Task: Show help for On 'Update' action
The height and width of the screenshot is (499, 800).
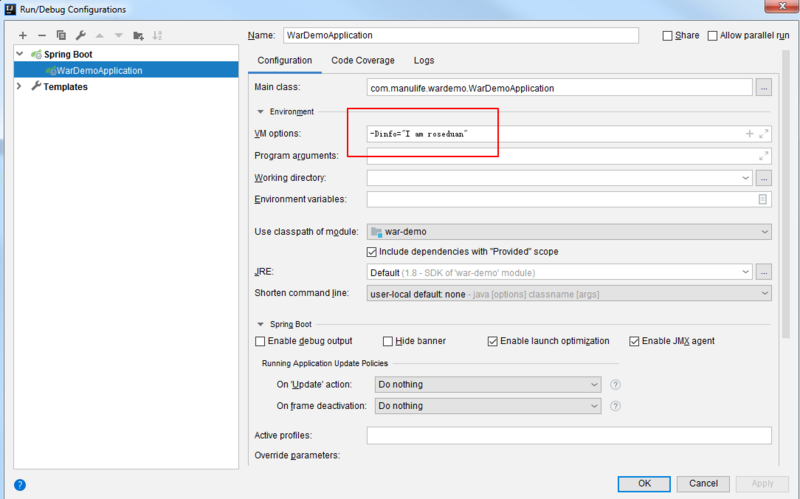Action: pyautogui.click(x=615, y=385)
